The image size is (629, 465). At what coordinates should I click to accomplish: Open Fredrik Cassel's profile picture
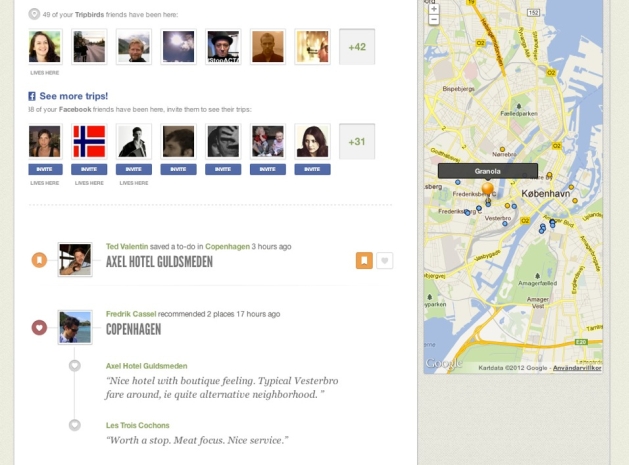[x=75, y=327]
